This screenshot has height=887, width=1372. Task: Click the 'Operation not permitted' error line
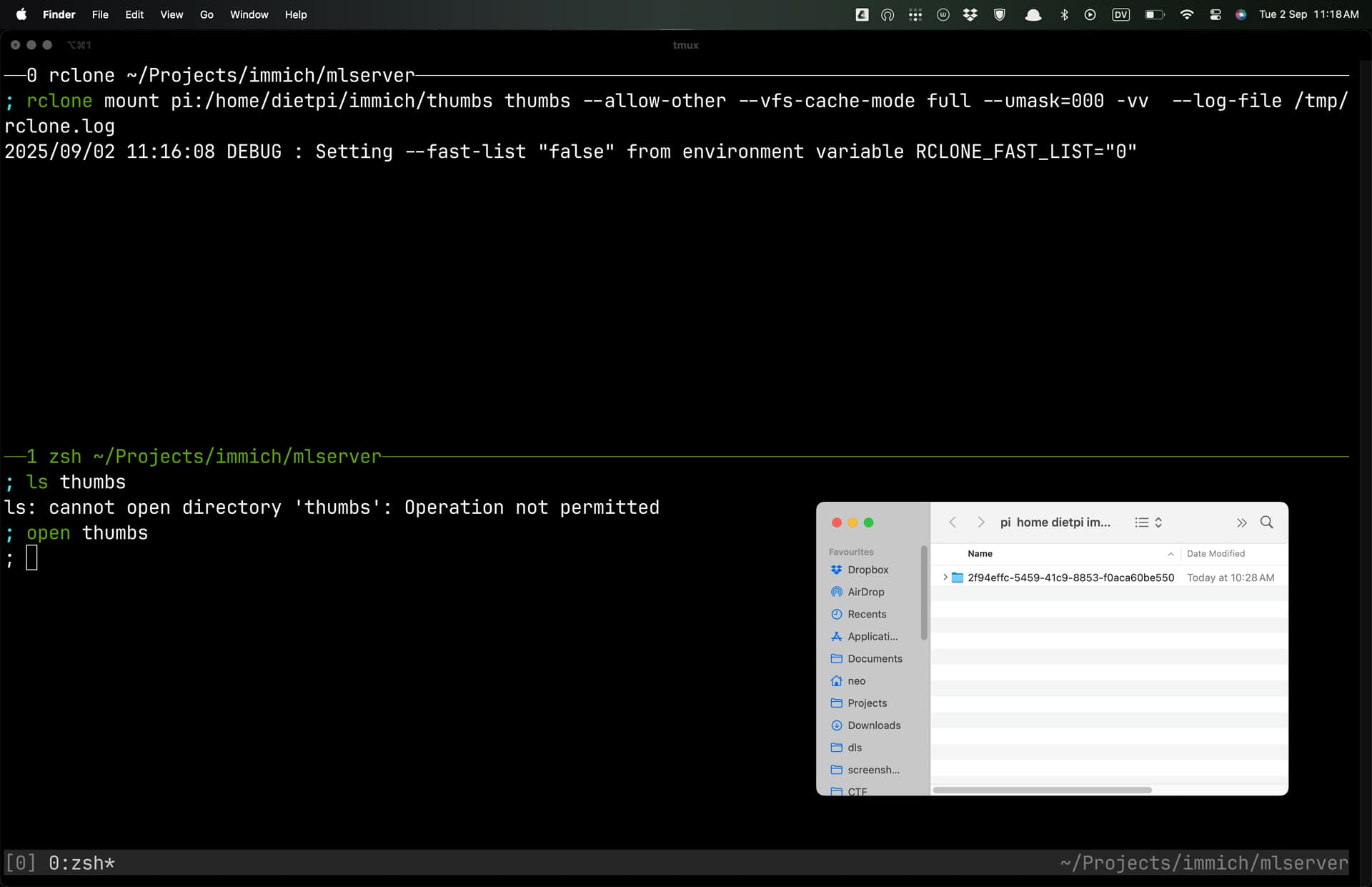click(x=332, y=507)
